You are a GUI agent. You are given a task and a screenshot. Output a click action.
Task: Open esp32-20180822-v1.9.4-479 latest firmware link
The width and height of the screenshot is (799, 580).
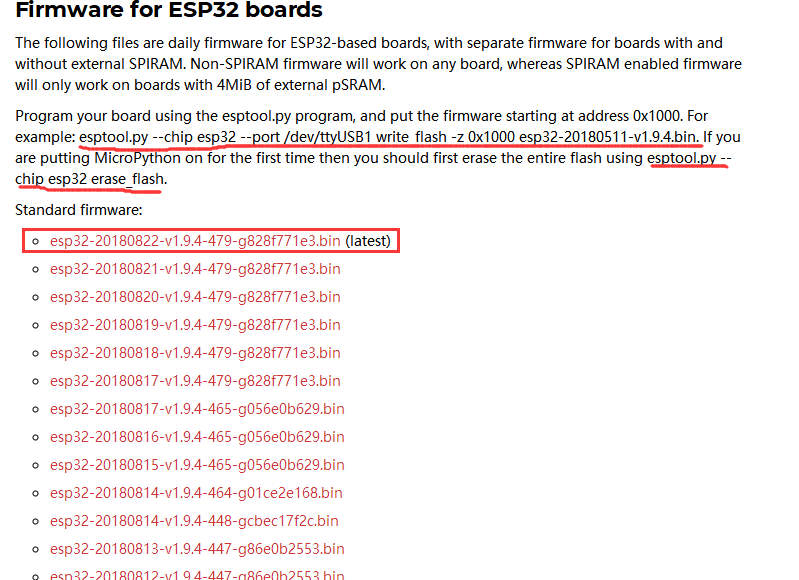tap(195, 241)
